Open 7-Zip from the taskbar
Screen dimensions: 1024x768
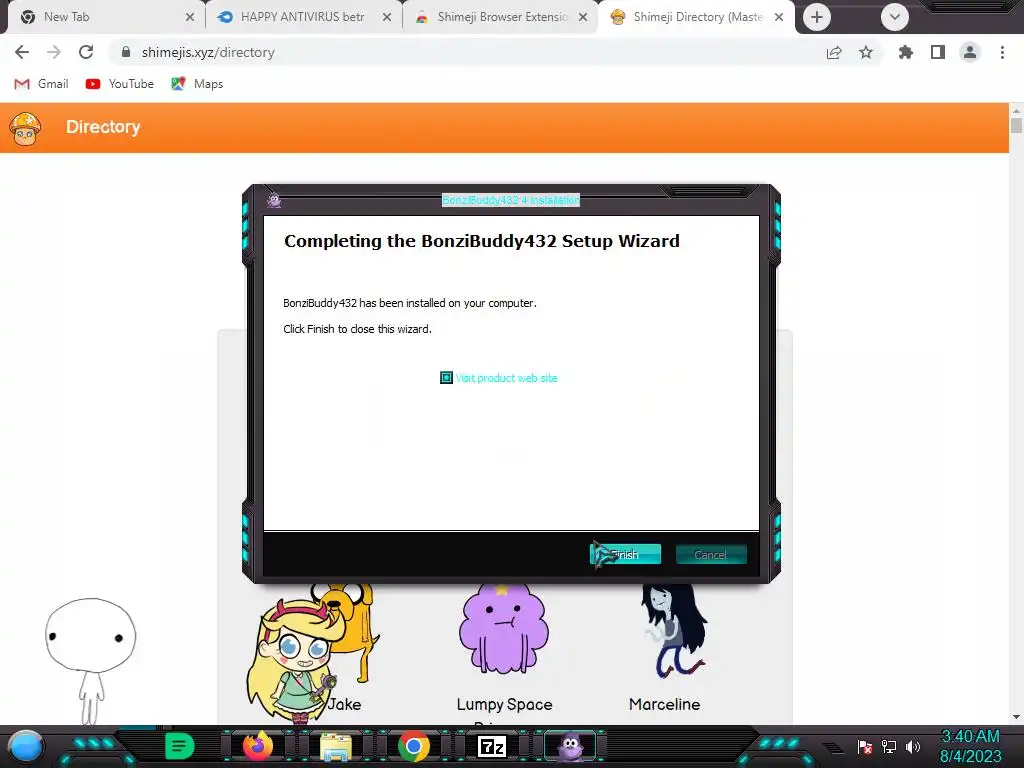click(492, 746)
